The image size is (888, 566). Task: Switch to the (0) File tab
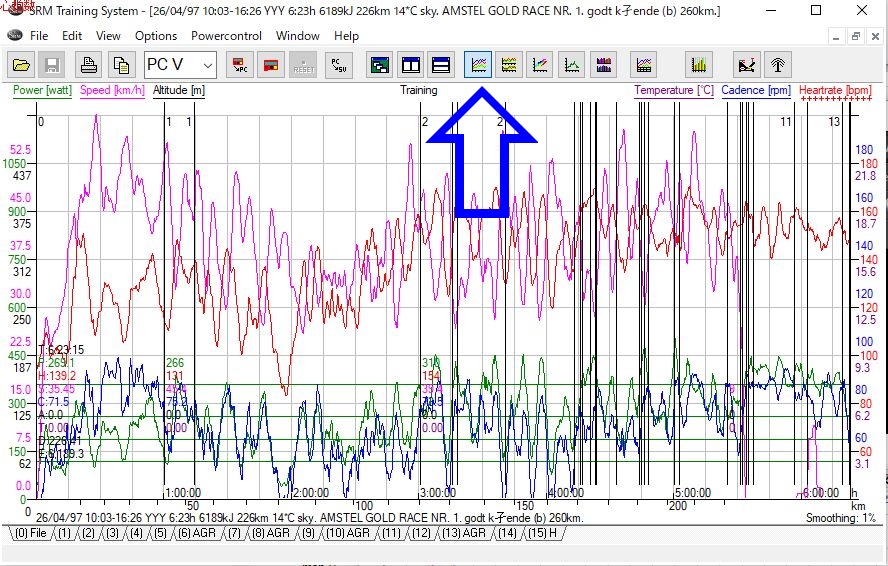point(31,533)
